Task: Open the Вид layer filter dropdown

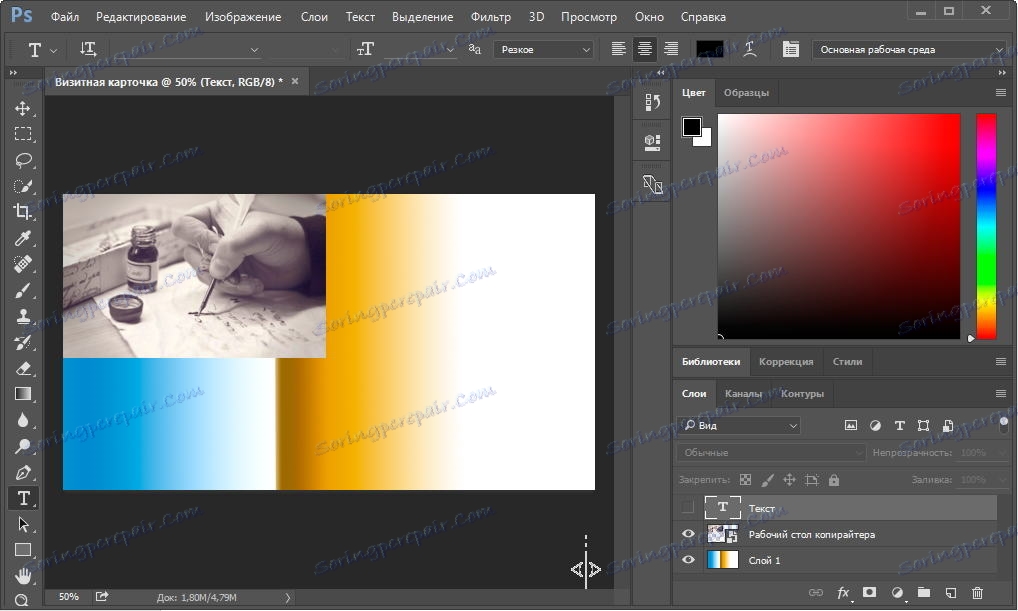Action: tap(739, 426)
